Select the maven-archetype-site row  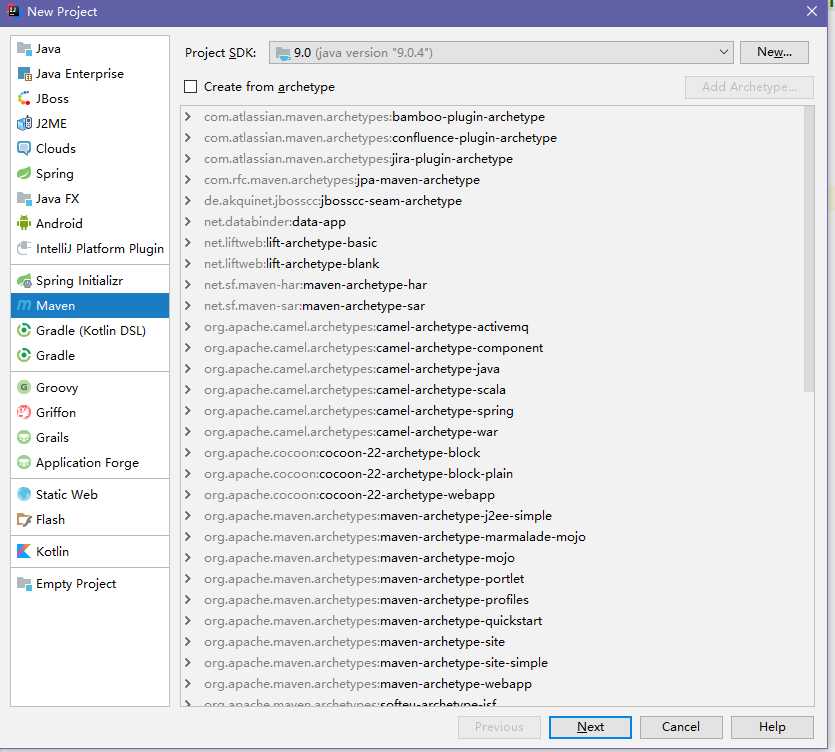(x=493, y=642)
